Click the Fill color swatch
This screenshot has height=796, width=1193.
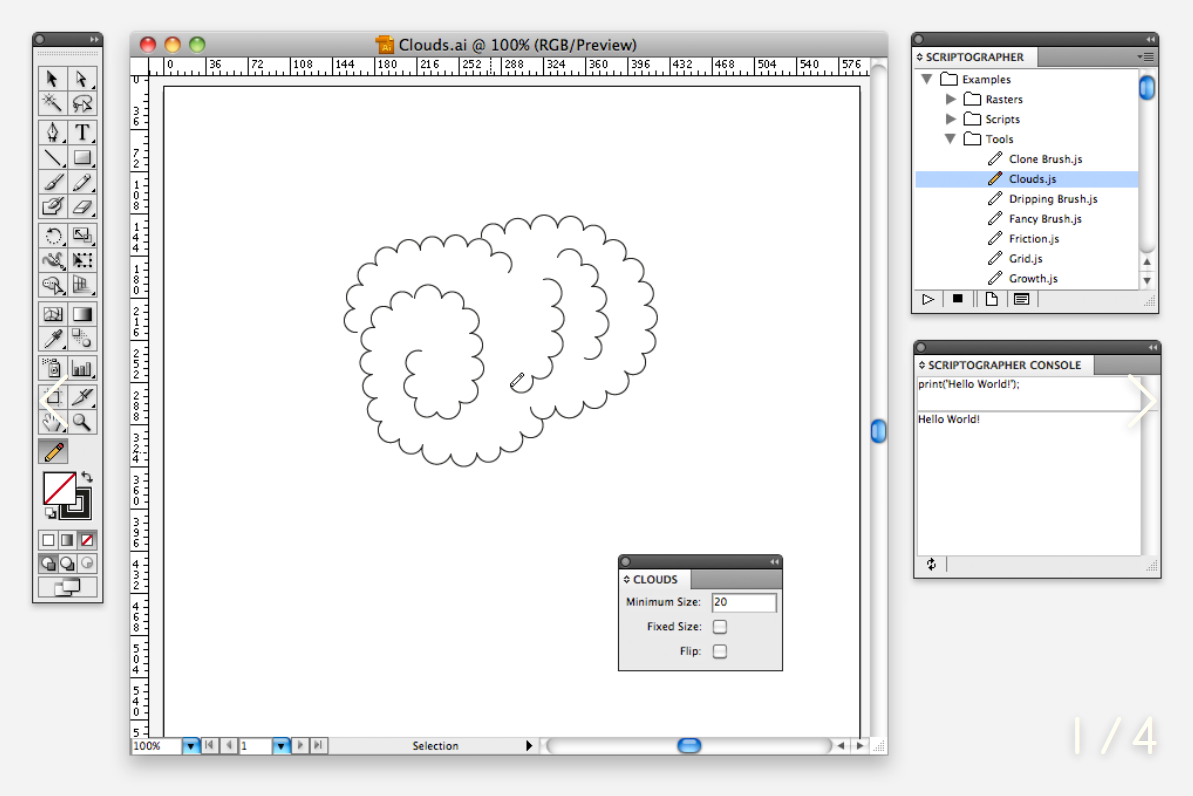[59, 488]
